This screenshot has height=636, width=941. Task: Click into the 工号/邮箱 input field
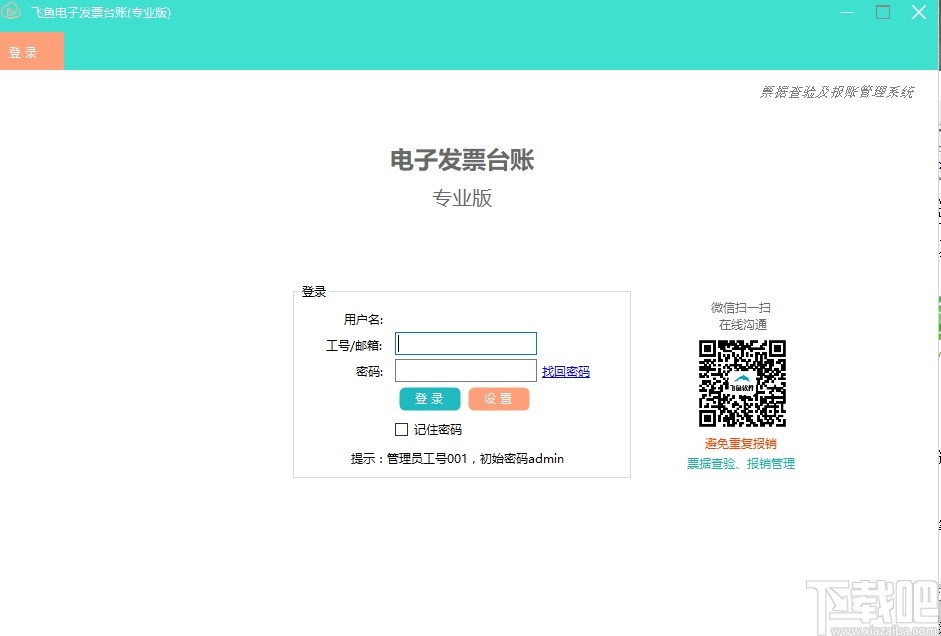coord(465,343)
